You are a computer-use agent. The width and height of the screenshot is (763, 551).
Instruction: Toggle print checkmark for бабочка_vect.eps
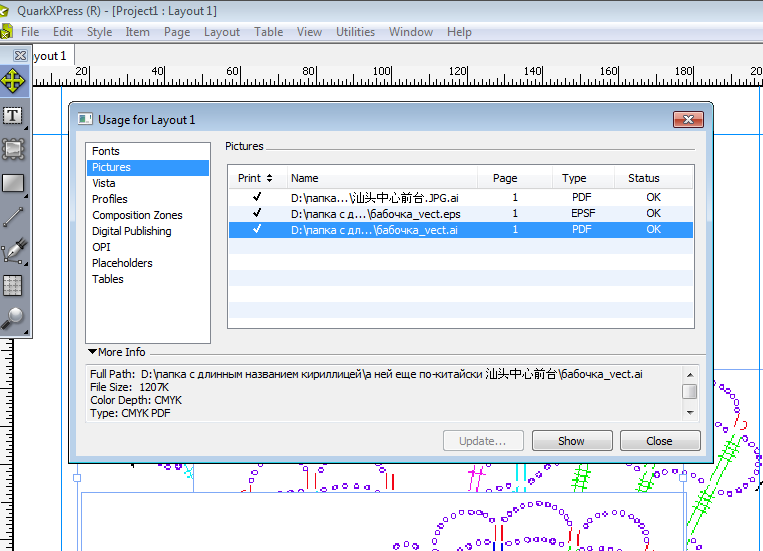(257, 213)
